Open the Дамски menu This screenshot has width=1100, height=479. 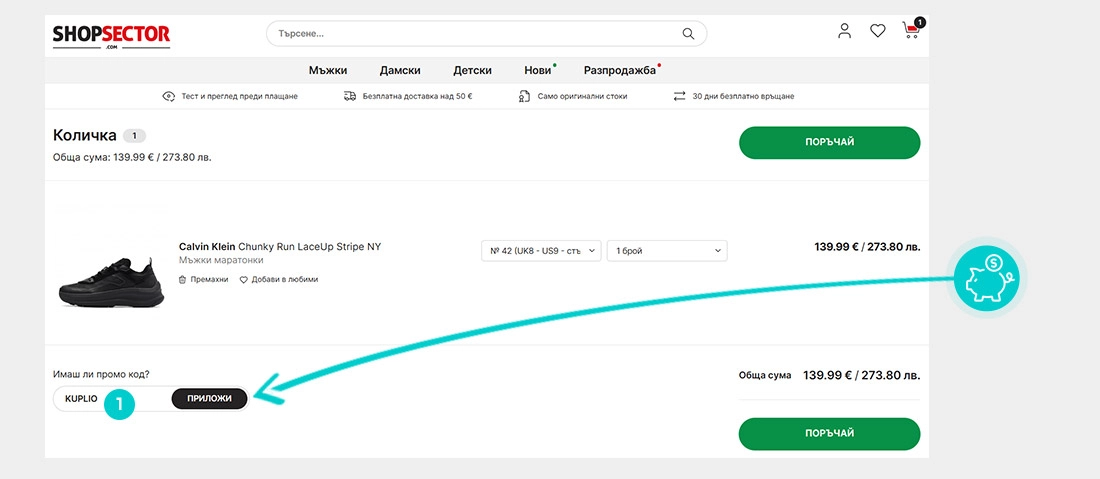pyautogui.click(x=400, y=70)
